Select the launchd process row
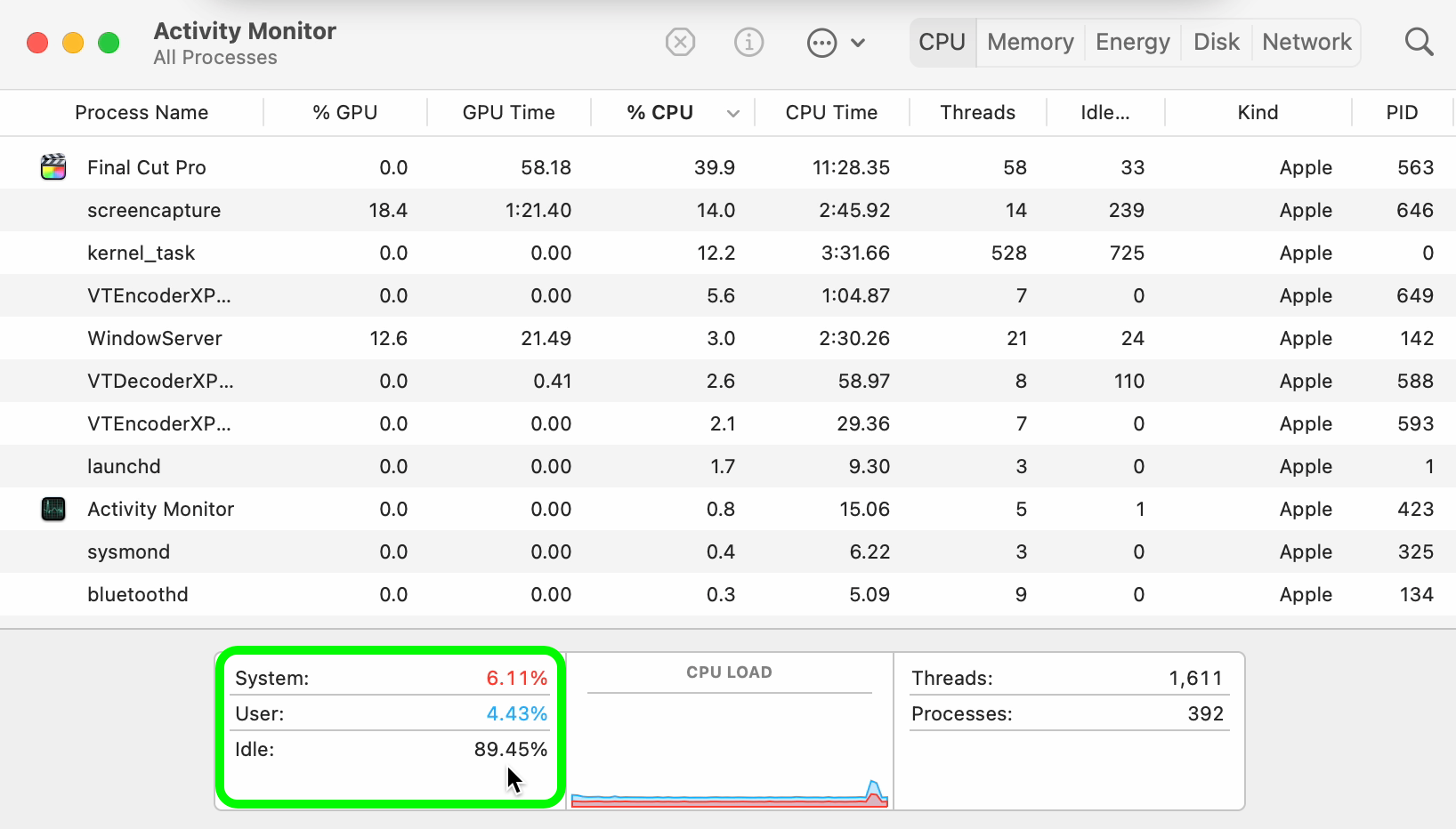This screenshot has width=1456, height=829. tap(728, 466)
